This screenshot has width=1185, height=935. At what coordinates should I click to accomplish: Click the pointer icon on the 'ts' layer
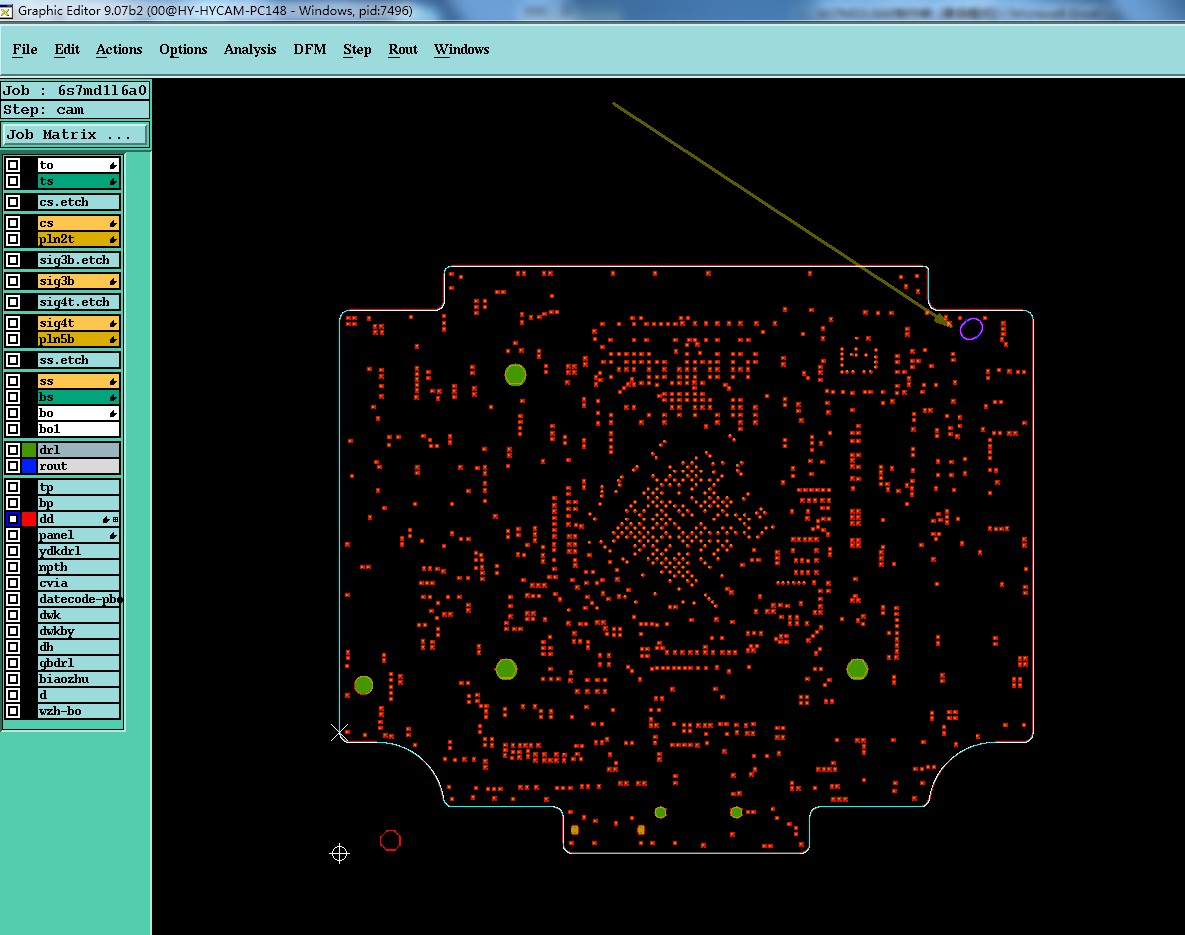tap(113, 181)
